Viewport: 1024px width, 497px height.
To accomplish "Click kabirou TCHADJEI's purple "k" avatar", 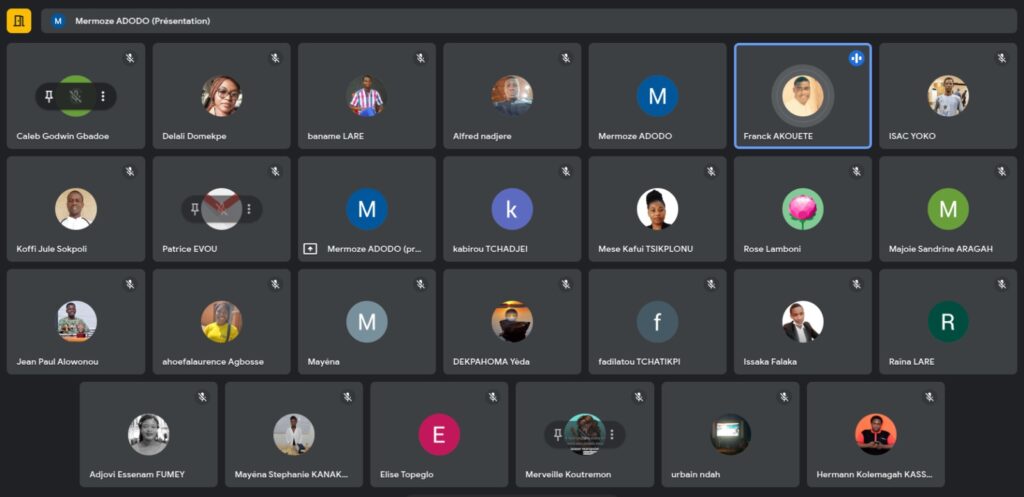I will point(512,209).
